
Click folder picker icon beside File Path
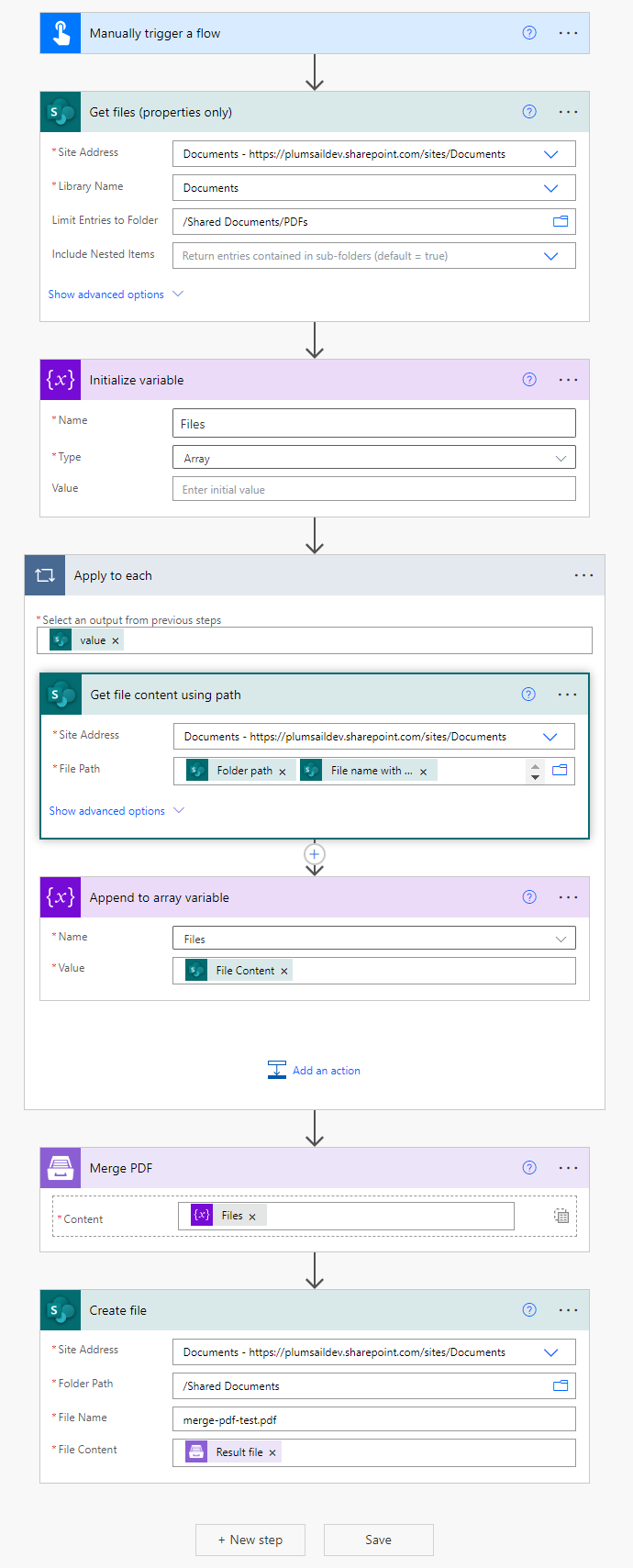tap(560, 770)
